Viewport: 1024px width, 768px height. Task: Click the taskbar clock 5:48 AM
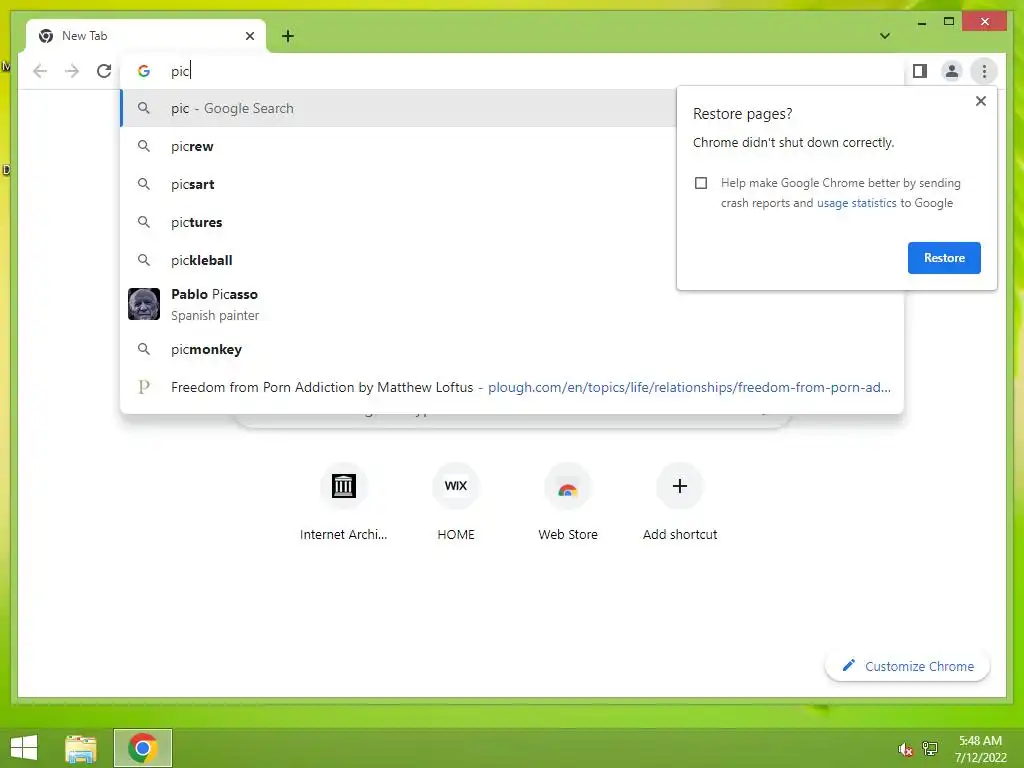pos(980,741)
